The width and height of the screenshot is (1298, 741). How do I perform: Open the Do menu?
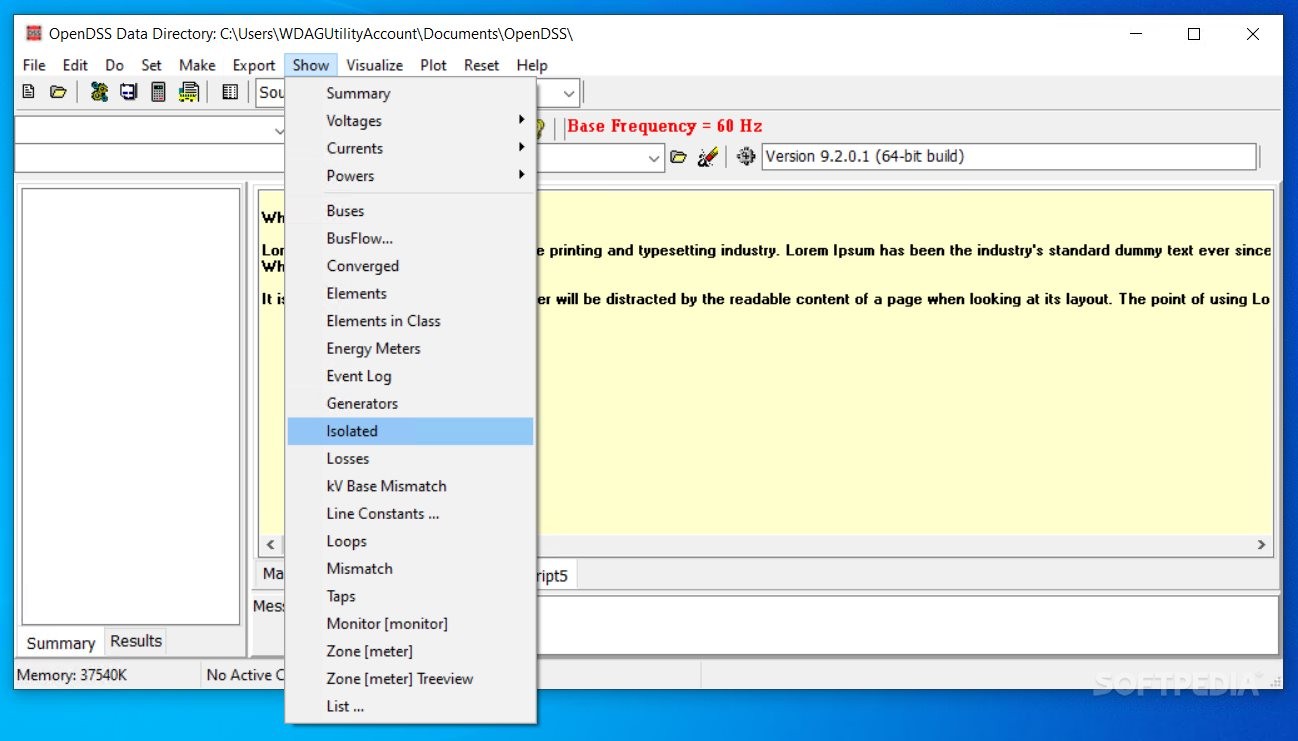[x=115, y=65]
